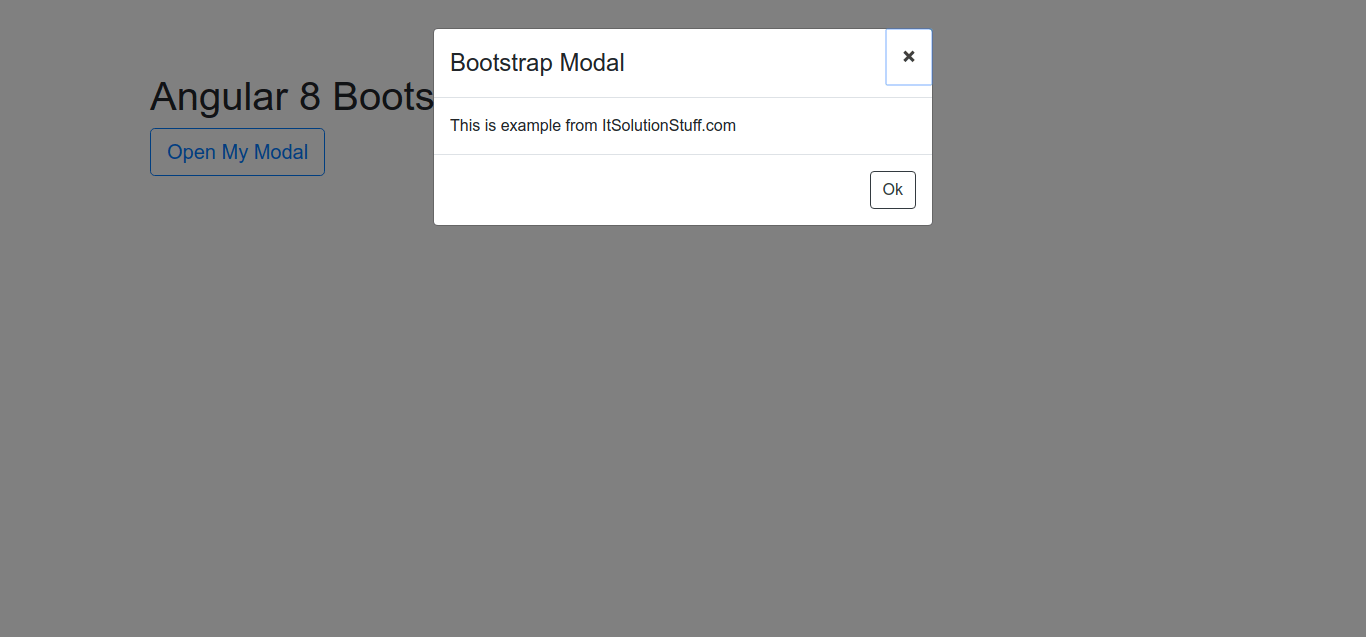Click the Open My Modal button
The width and height of the screenshot is (1366, 637).
tap(237, 152)
